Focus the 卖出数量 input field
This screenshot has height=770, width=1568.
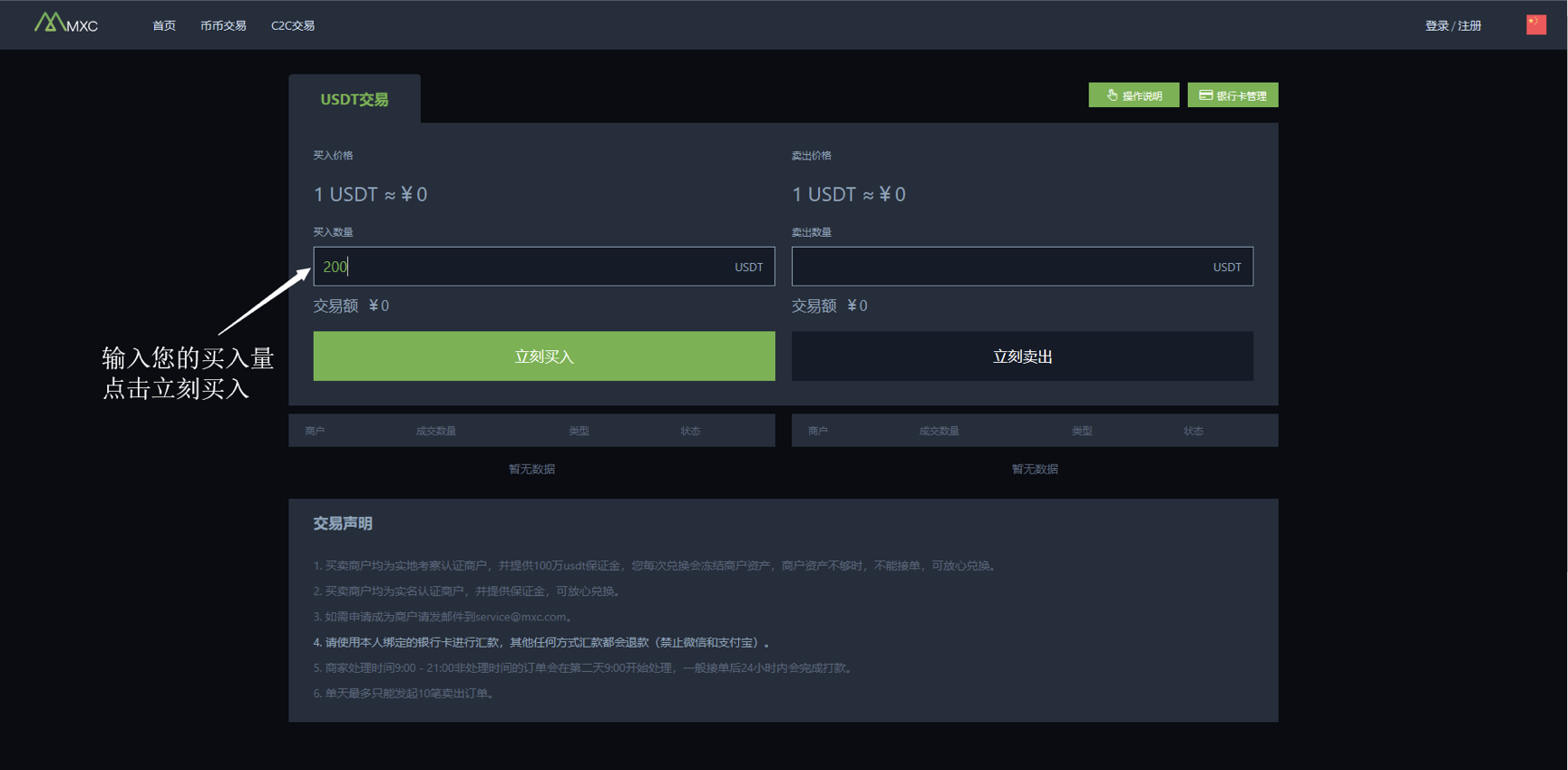[1022, 267]
